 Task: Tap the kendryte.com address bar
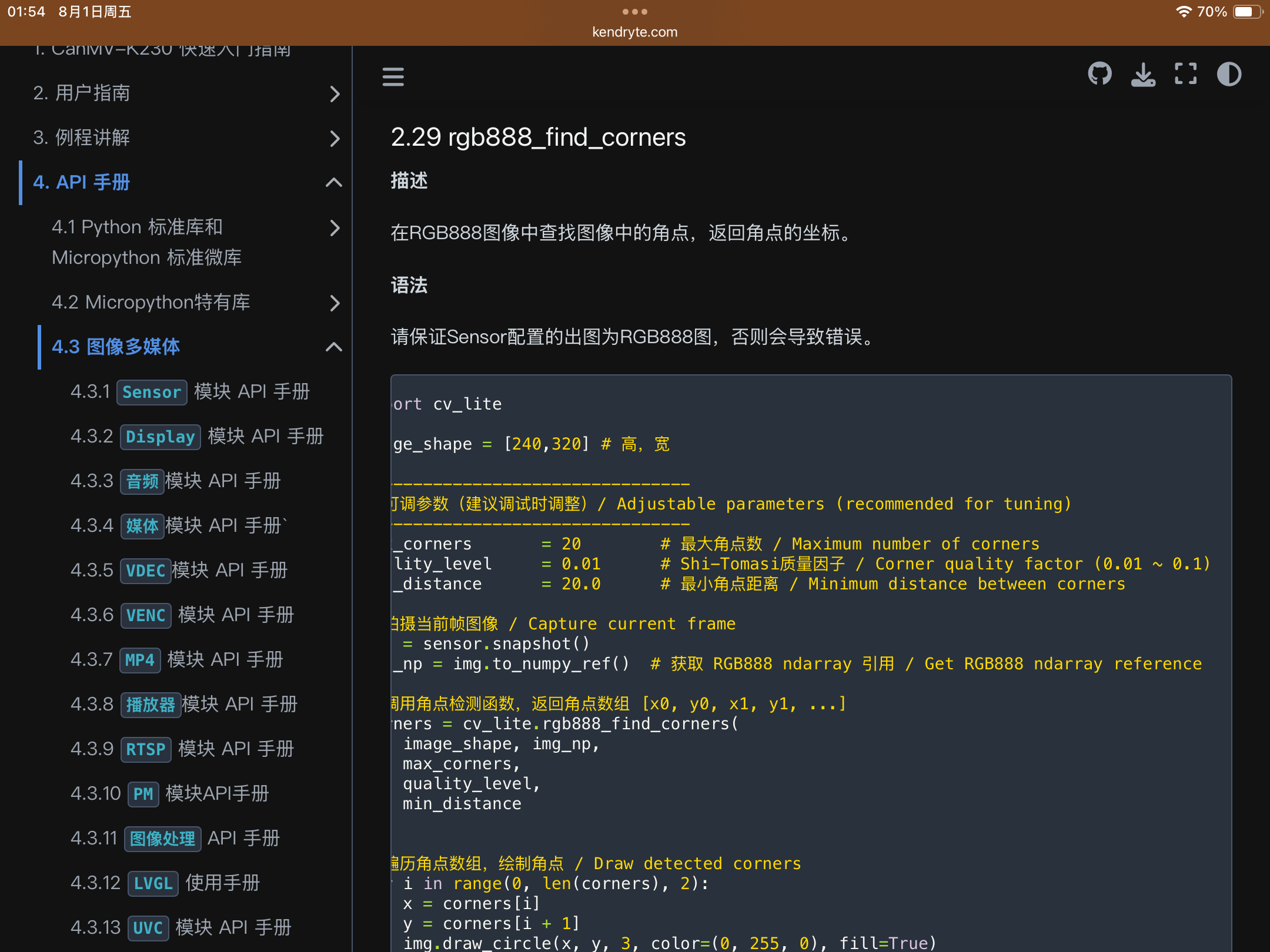(x=635, y=32)
